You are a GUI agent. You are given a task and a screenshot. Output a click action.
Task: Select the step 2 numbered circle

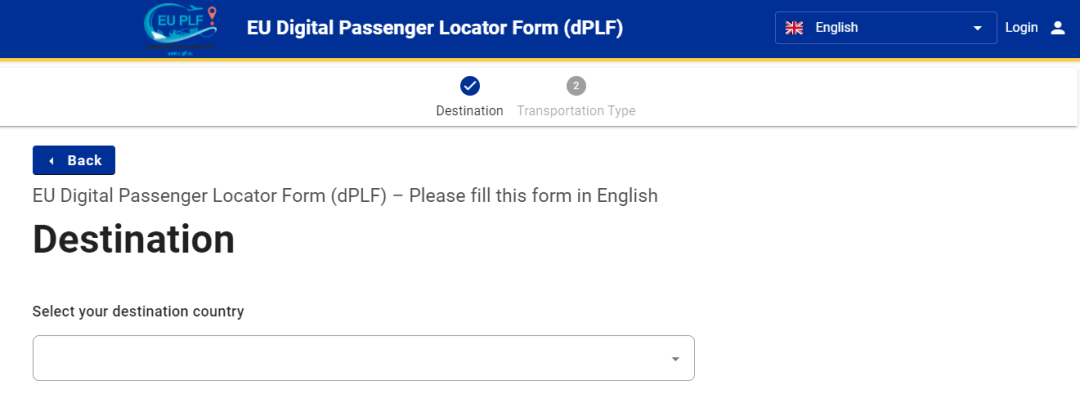(x=577, y=86)
